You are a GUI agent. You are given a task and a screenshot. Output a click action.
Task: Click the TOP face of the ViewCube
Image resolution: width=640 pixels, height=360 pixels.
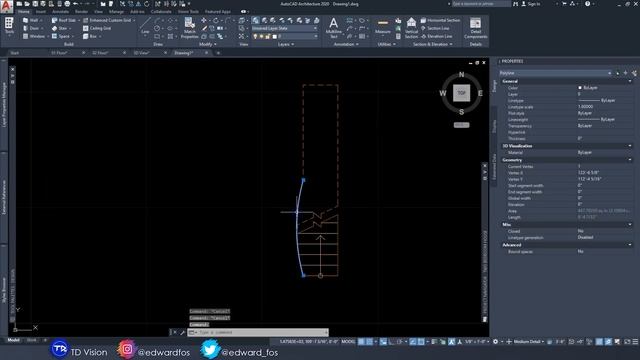[461, 93]
